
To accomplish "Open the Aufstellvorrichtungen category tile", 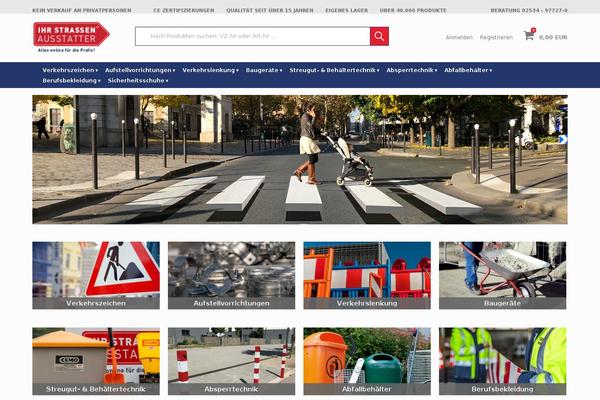I will click(232, 275).
